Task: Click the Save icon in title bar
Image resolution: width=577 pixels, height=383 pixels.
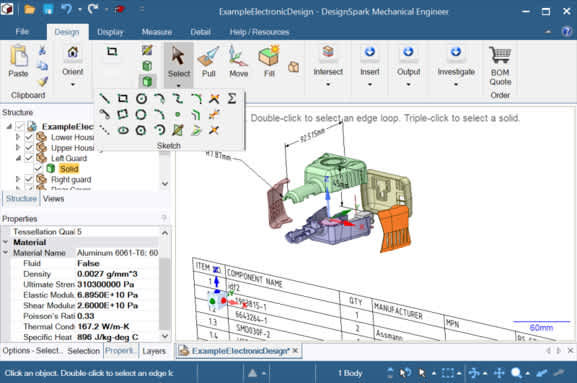Action: (x=48, y=9)
